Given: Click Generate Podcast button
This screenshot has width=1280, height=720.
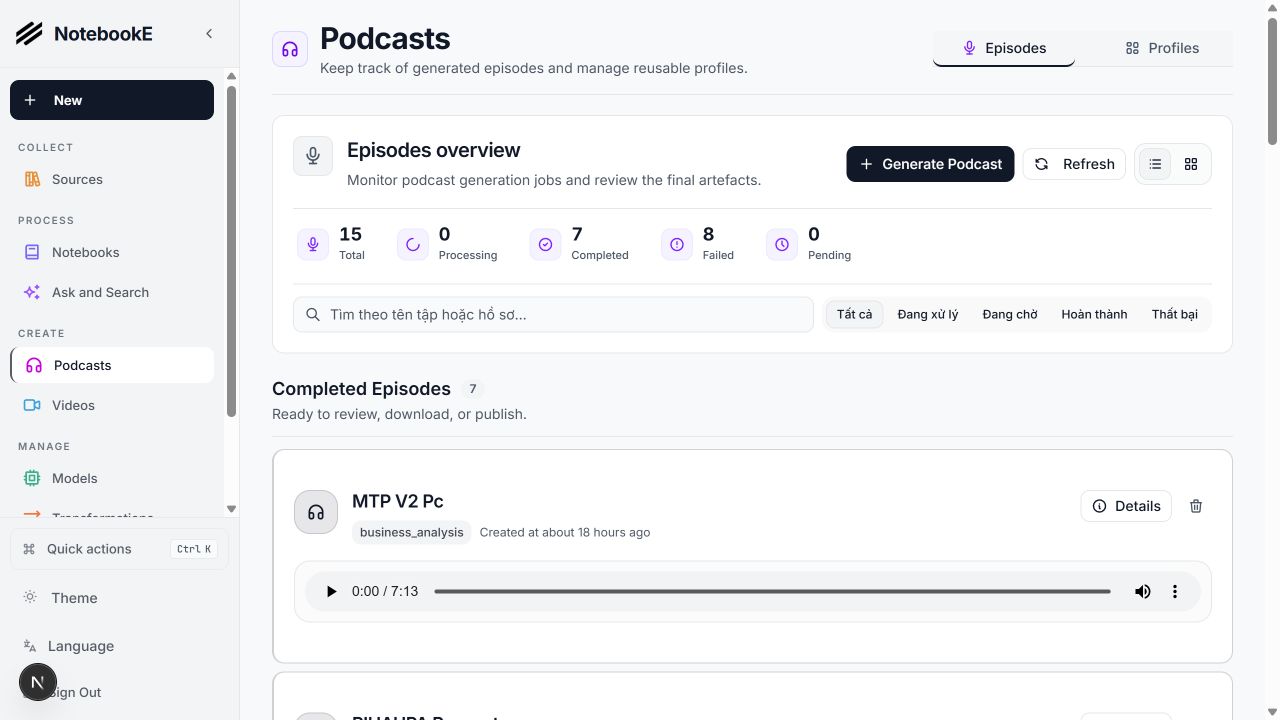Looking at the screenshot, I should click(x=930, y=164).
